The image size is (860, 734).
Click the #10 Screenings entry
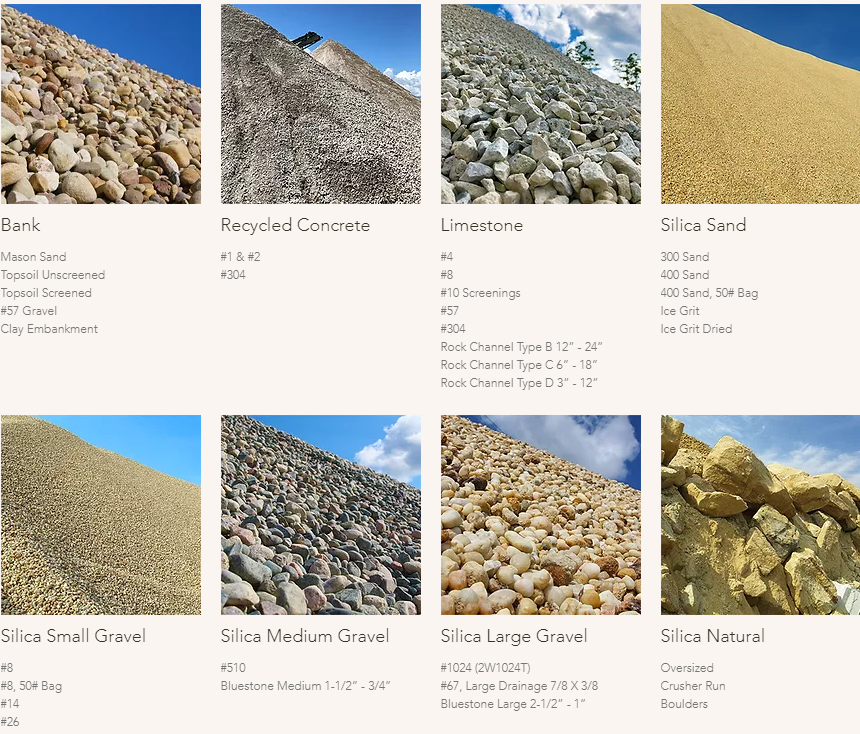pos(480,293)
